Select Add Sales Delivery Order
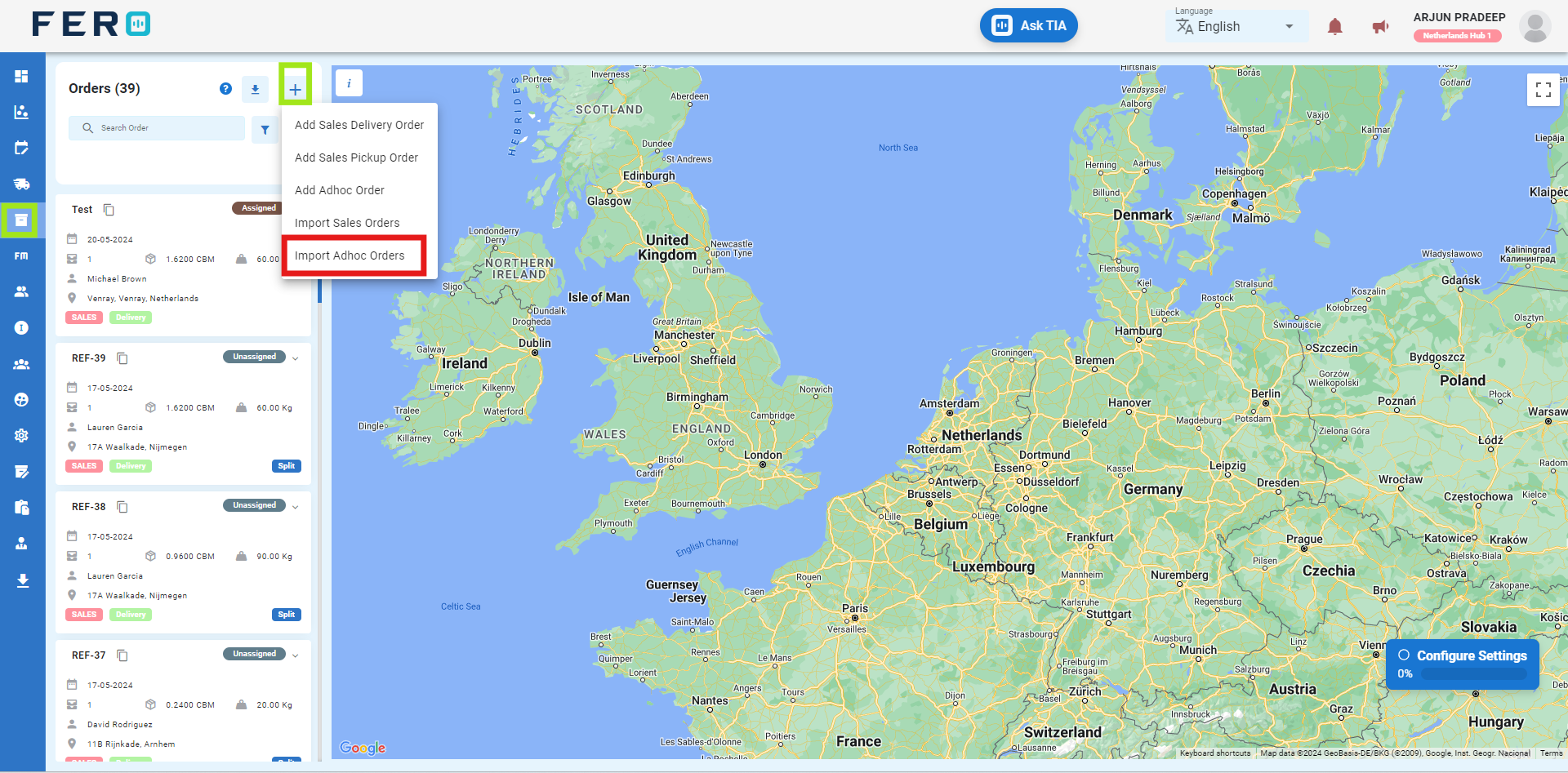 359,125
